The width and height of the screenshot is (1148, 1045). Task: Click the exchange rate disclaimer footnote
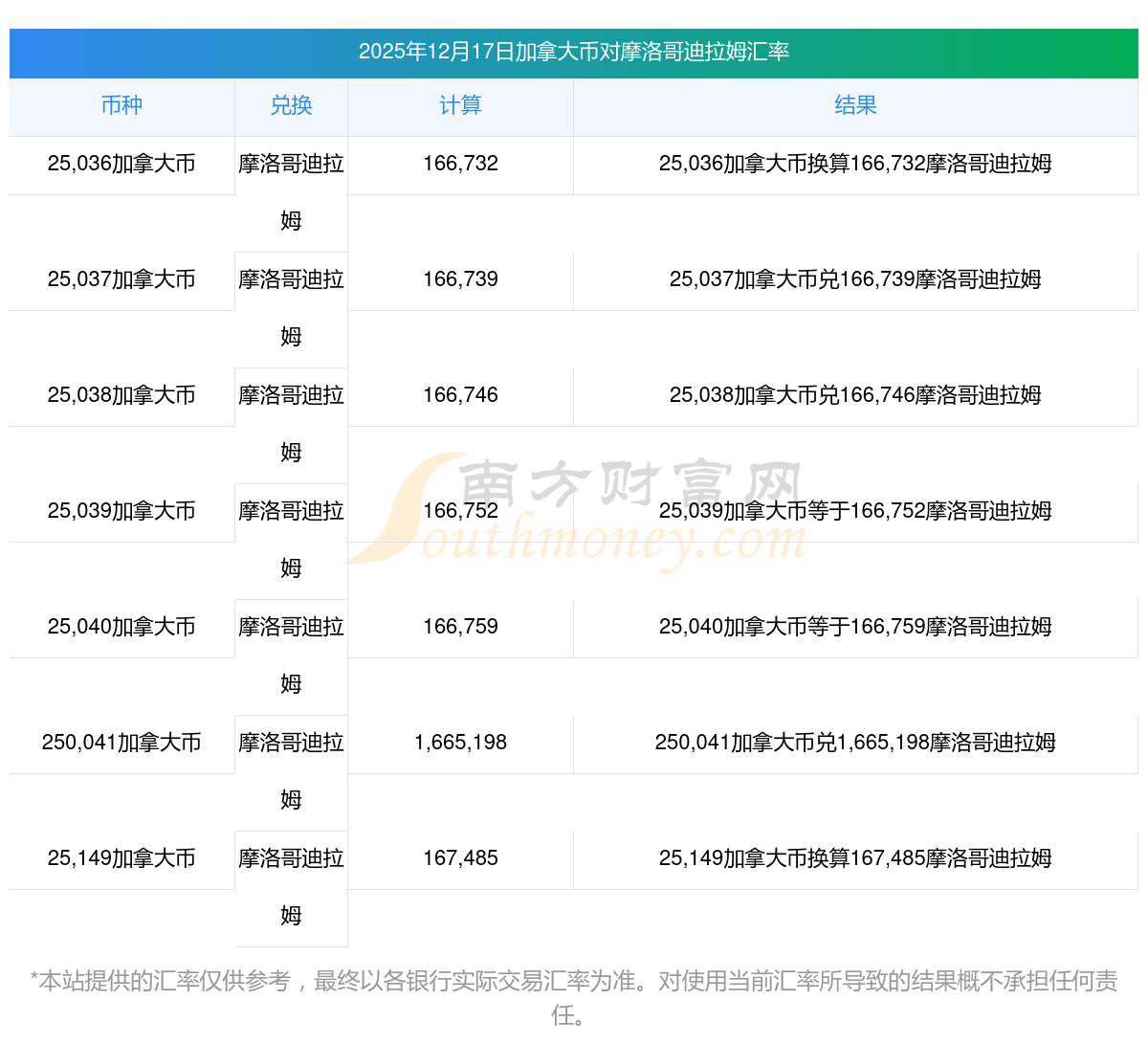(x=574, y=995)
